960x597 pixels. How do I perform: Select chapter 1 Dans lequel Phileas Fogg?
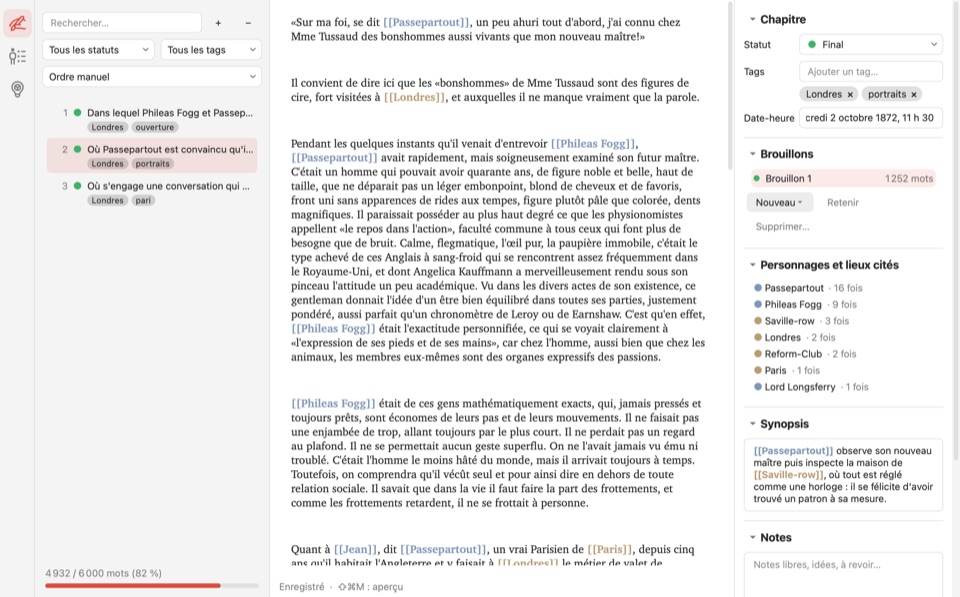point(152,119)
